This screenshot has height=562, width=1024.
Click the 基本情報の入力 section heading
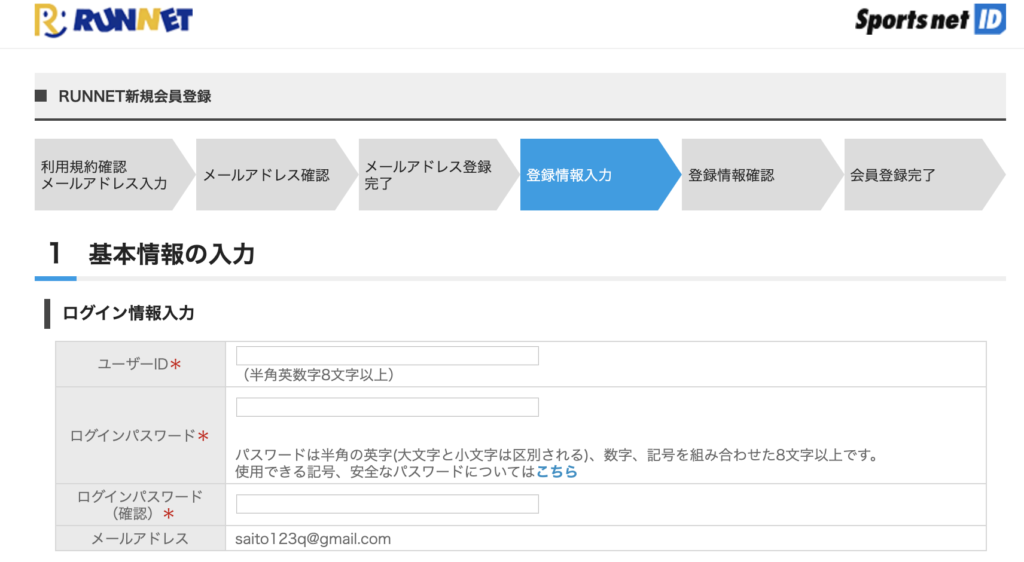click(171, 254)
